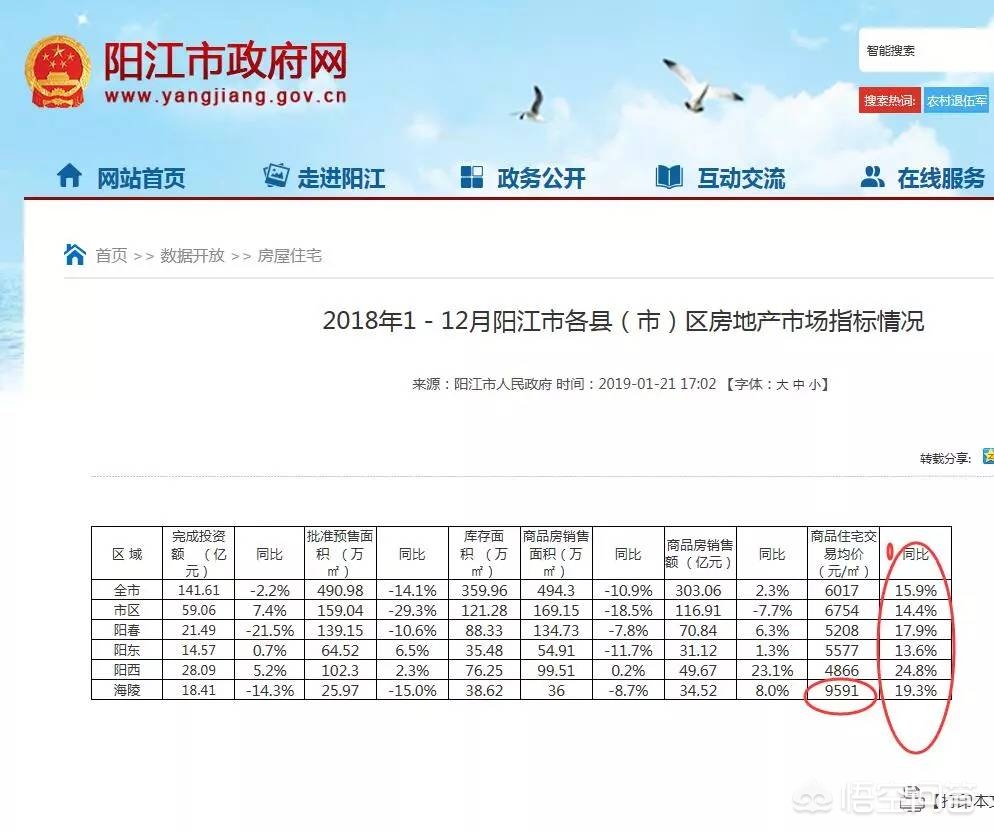Click the people icon of 在线服务

coord(874,175)
